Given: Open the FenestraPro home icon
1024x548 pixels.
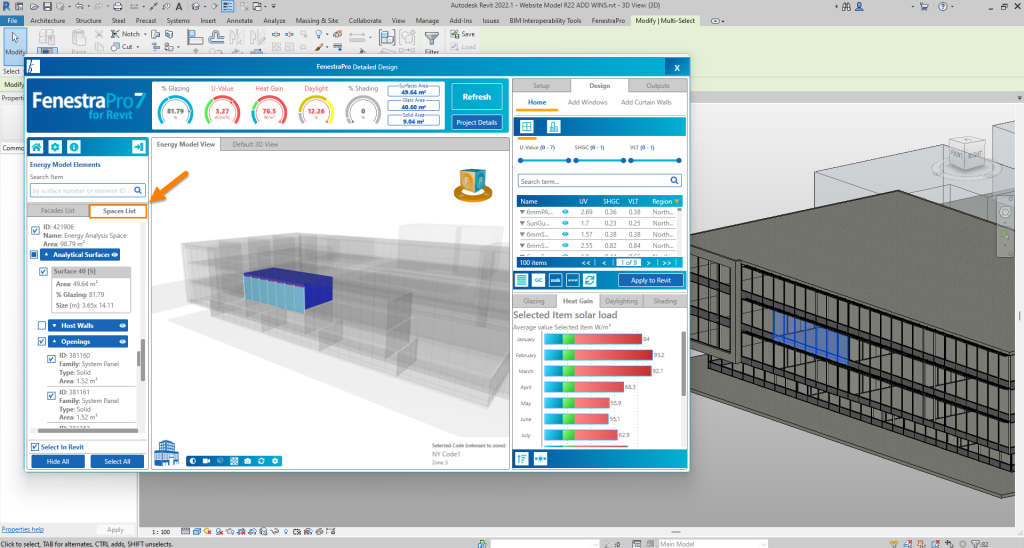Looking at the screenshot, I should click(x=37, y=147).
